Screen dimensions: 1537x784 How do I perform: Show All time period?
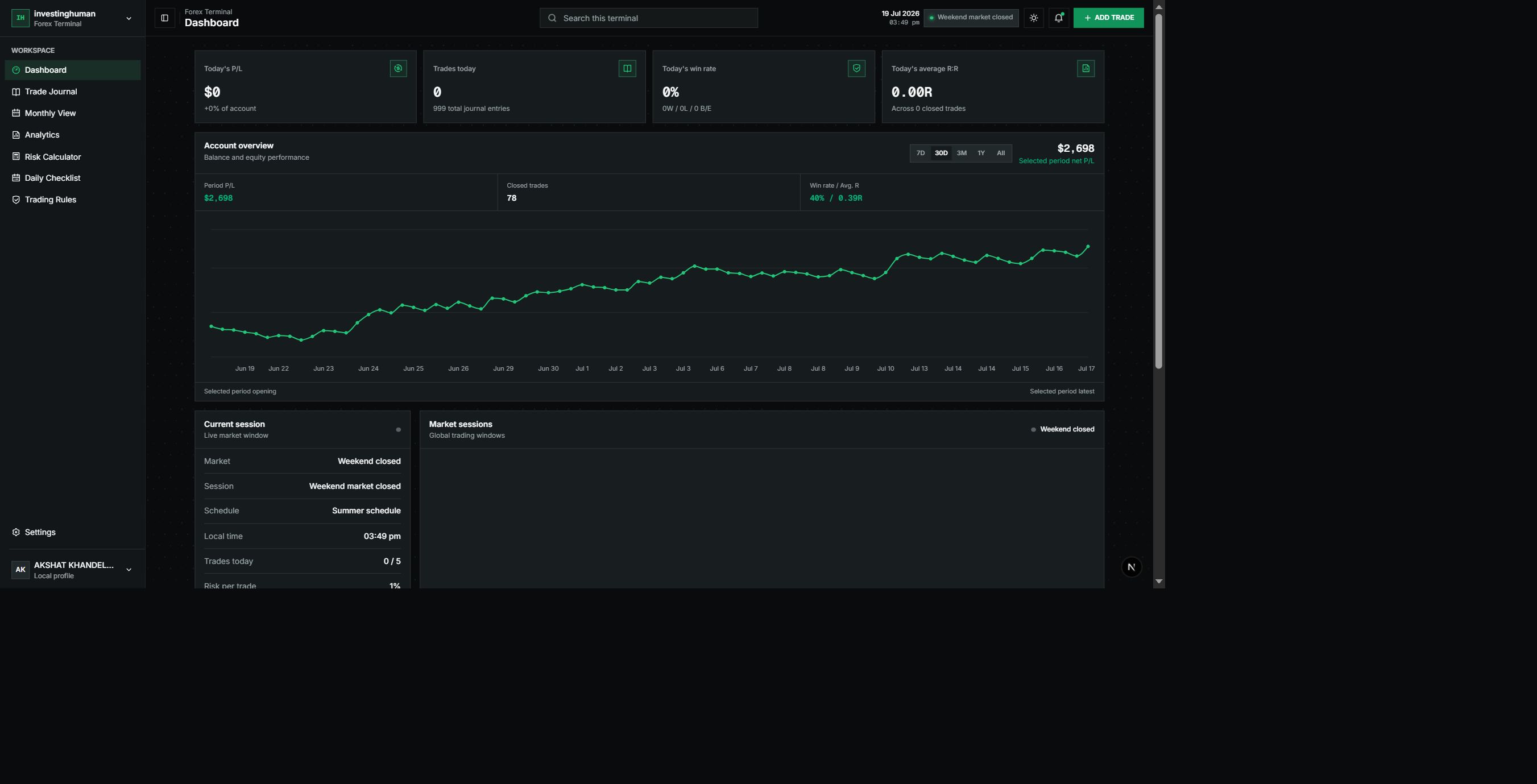point(1001,154)
